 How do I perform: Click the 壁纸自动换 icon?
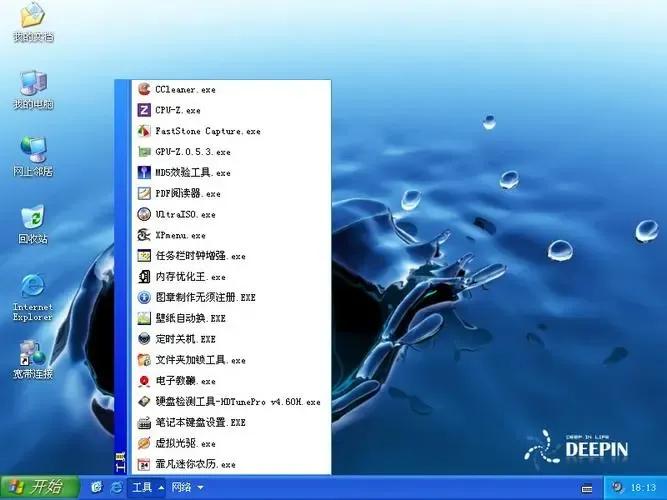coord(144,318)
